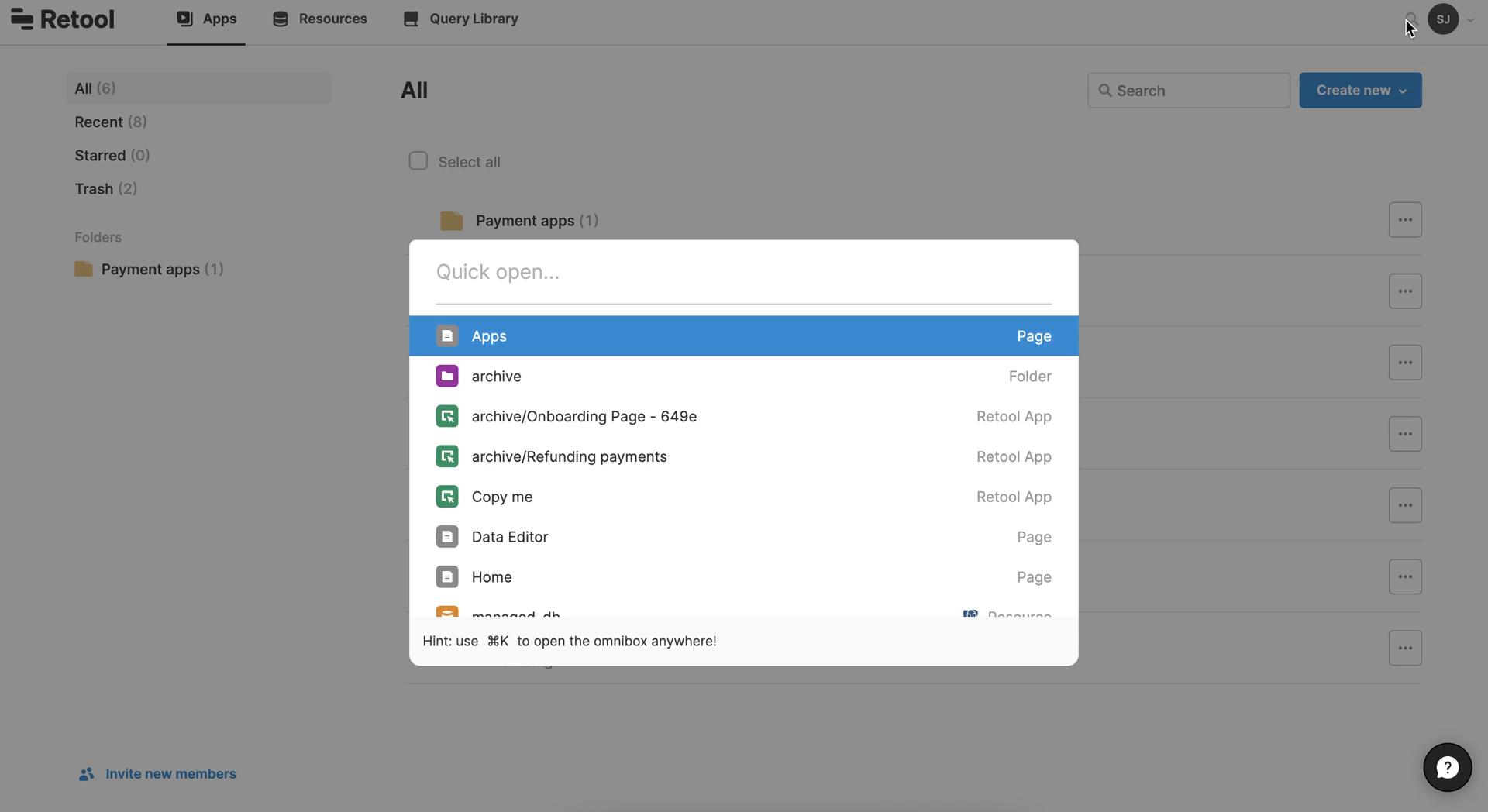Open Payment apps folder in main list
1488x812 pixels.
tap(537, 221)
